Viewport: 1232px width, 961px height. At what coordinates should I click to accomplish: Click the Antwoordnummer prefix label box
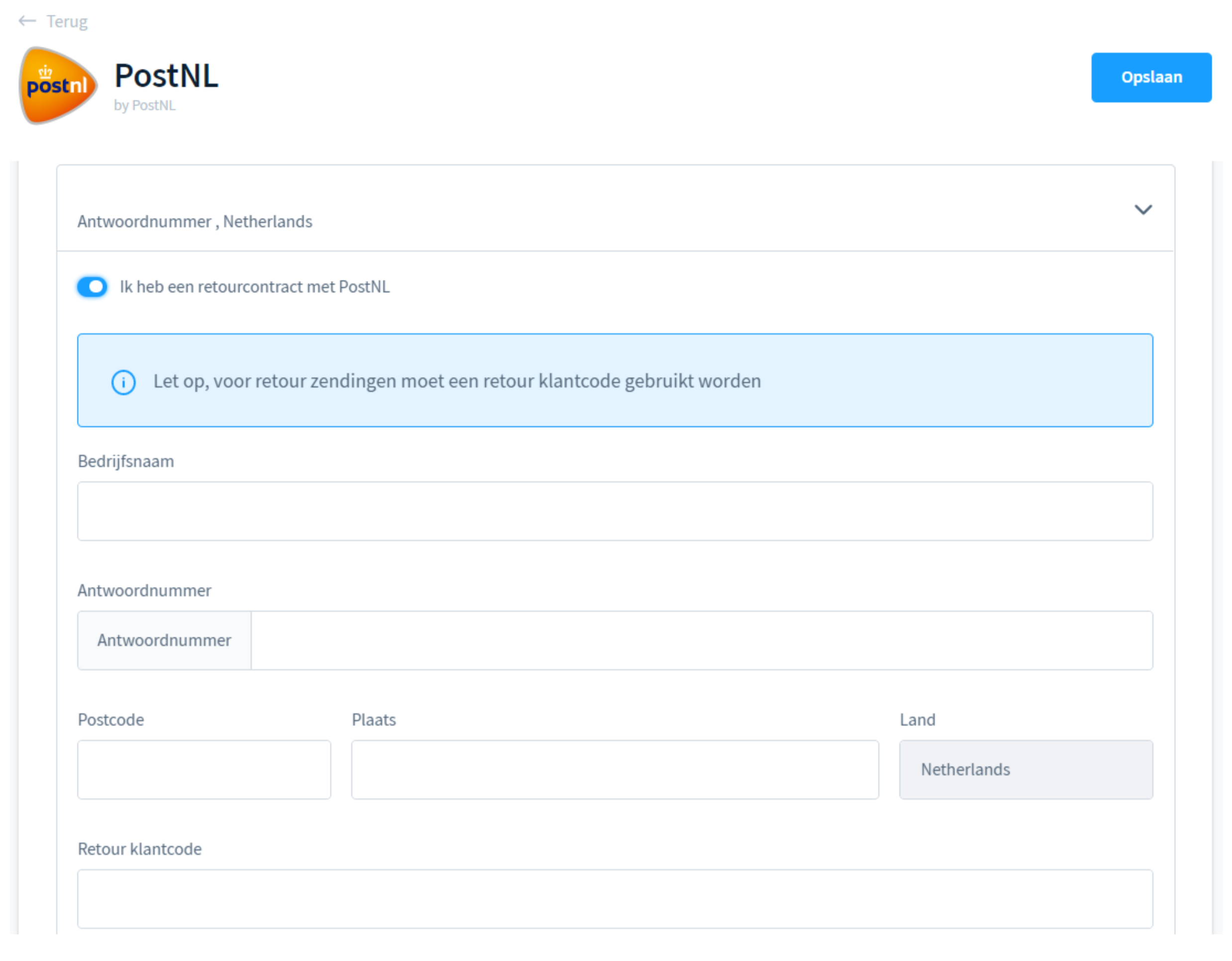coord(164,640)
